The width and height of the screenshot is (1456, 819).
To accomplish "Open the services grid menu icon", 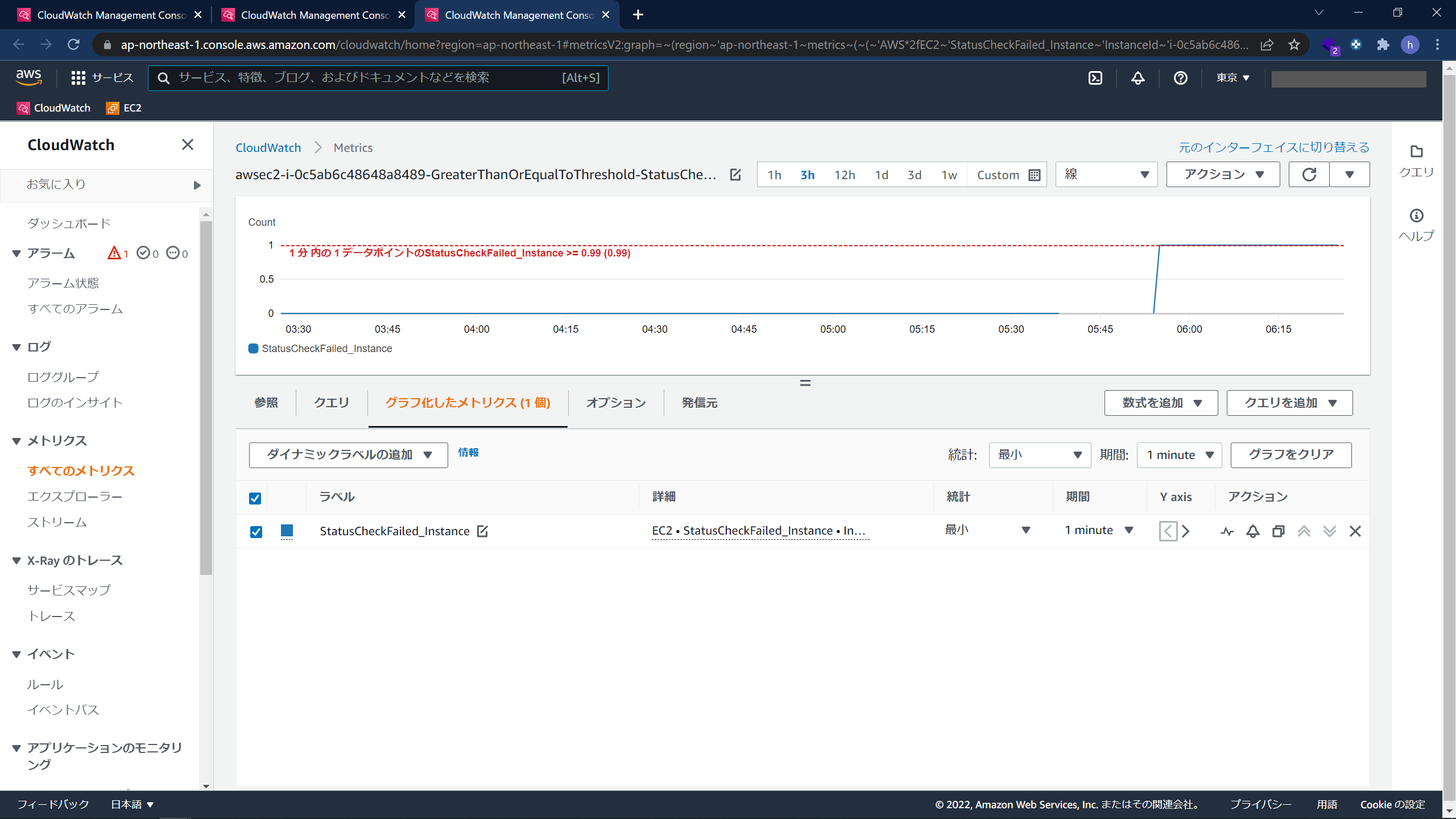I will 78,78.
